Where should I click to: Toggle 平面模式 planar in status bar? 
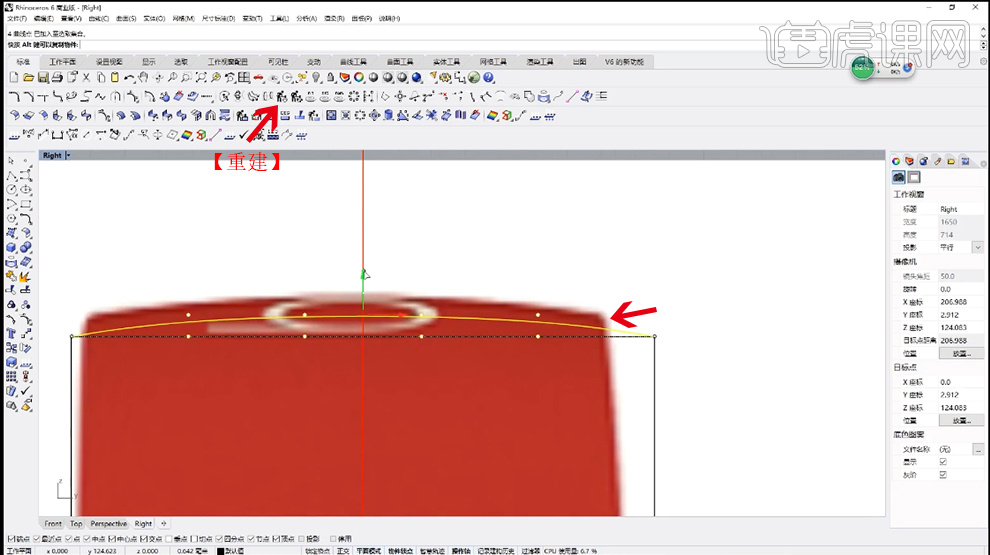369,551
